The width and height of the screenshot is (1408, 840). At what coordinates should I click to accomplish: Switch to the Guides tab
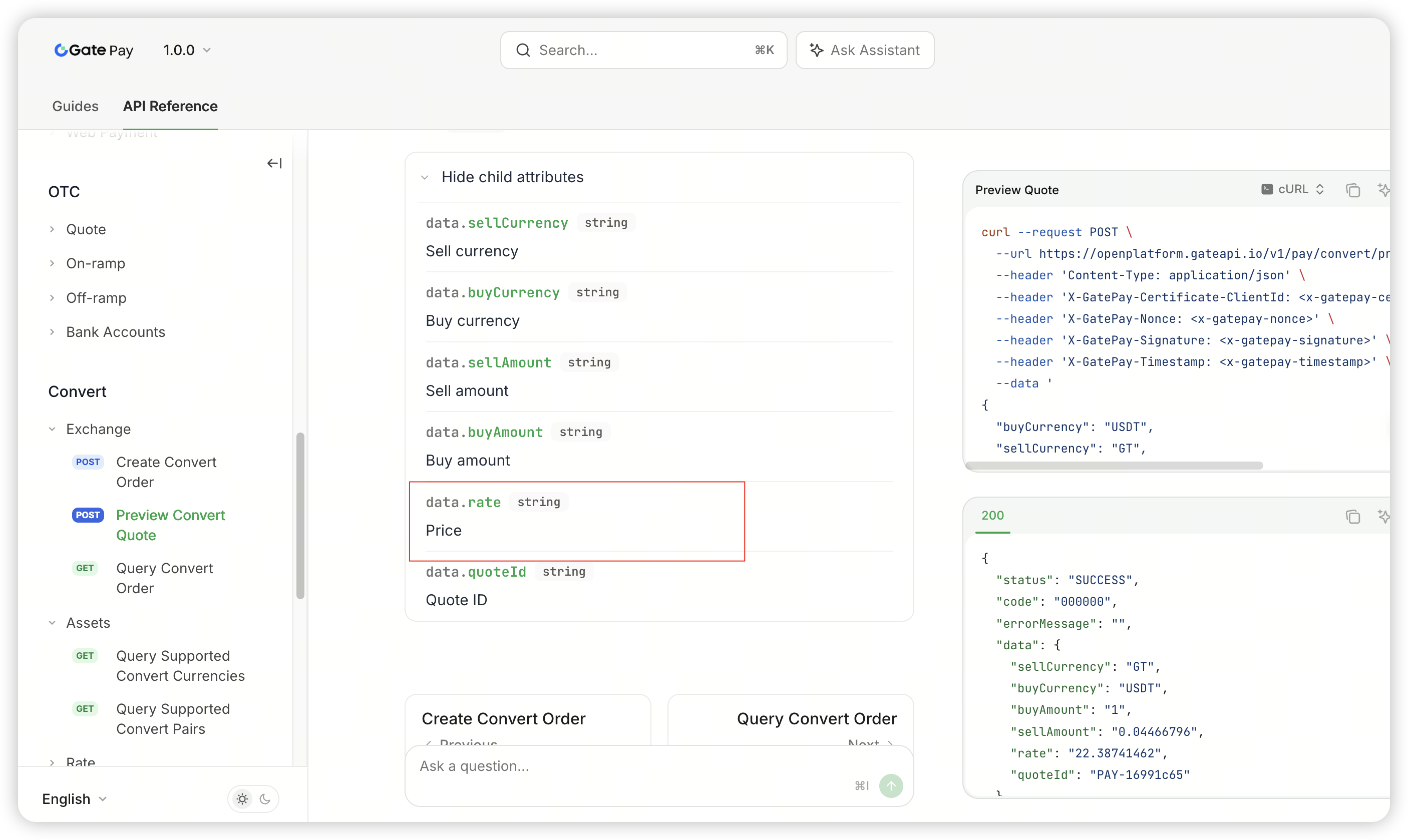coord(75,106)
